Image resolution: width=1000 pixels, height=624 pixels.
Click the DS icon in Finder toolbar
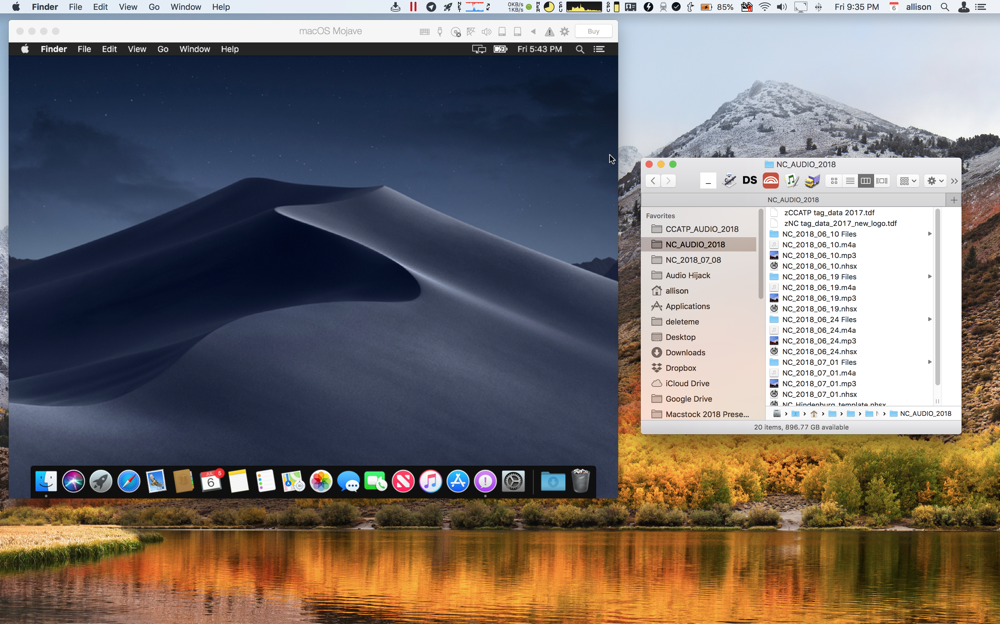(x=749, y=181)
